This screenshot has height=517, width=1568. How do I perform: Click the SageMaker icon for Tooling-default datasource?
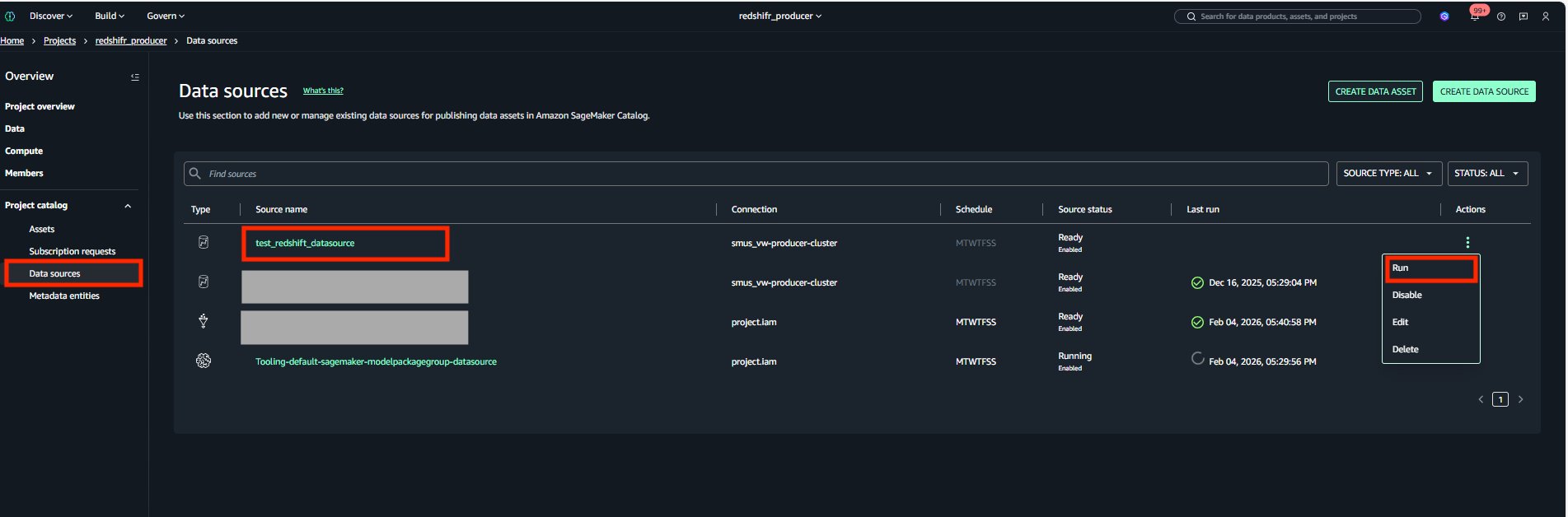pyautogui.click(x=204, y=361)
